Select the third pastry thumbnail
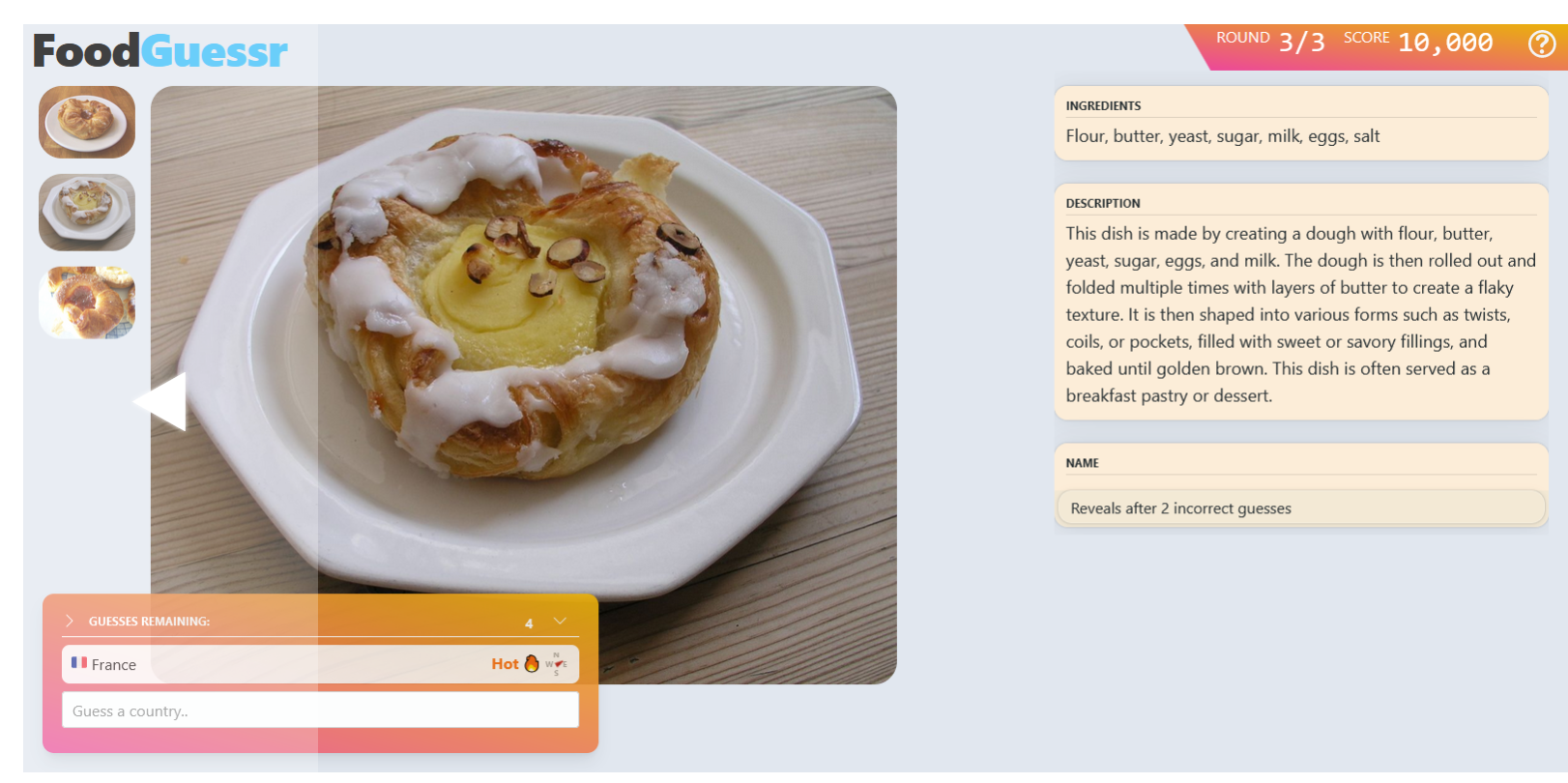 [x=87, y=303]
